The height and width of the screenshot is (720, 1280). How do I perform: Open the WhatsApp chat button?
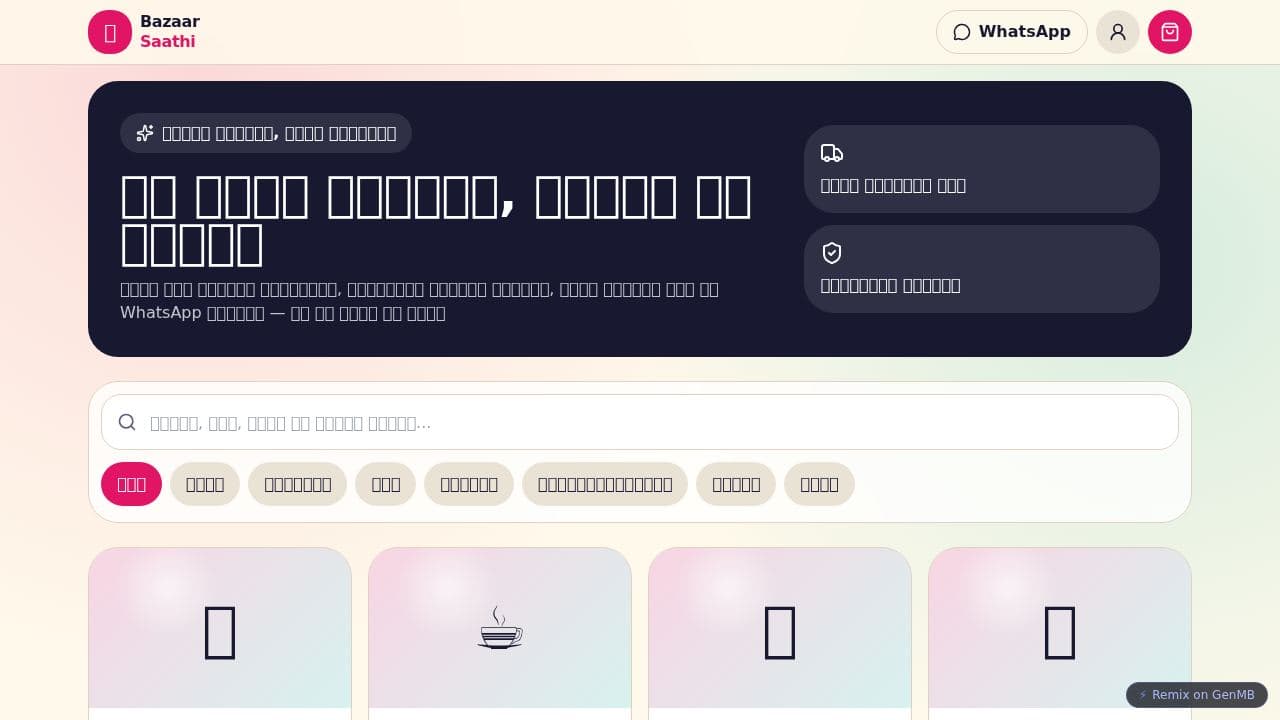[1011, 32]
